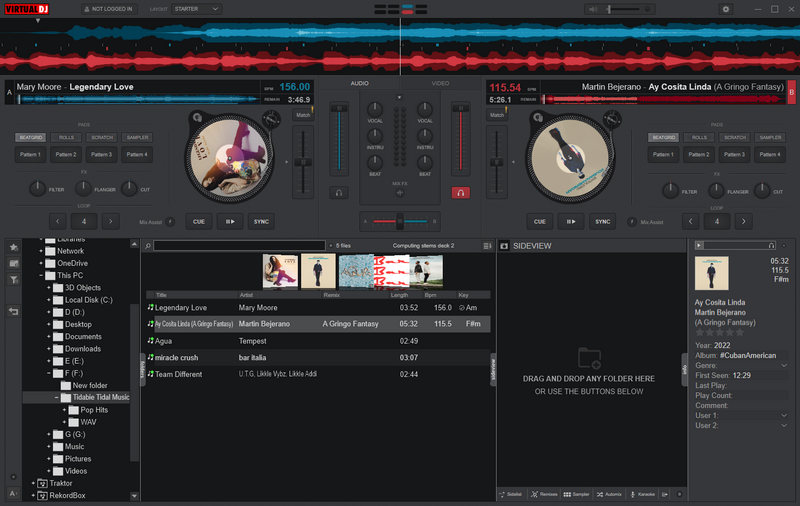Toggle Mix Assist on left deck
800x506 pixels.
[170, 222]
